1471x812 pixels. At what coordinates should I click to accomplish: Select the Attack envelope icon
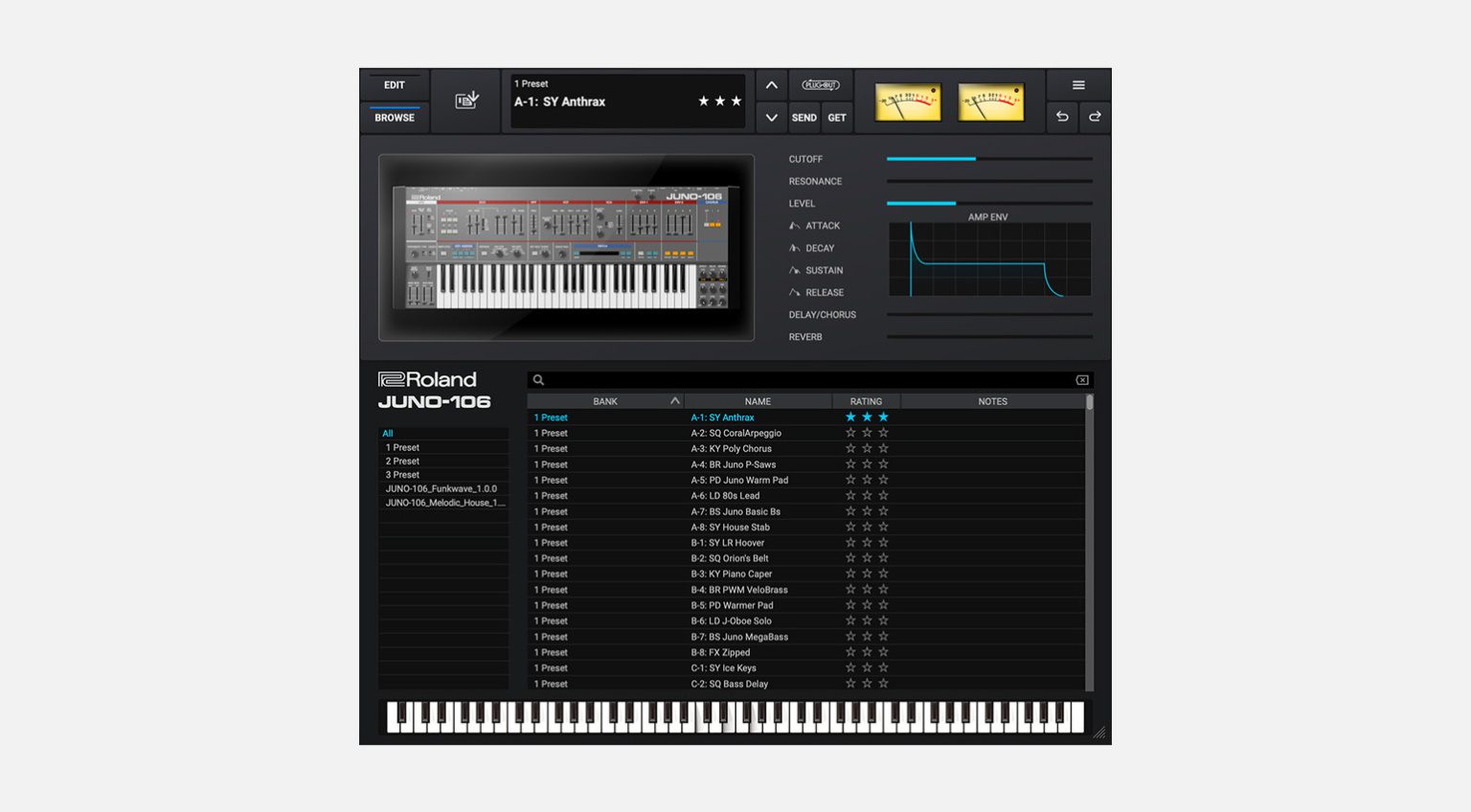point(796,225)
